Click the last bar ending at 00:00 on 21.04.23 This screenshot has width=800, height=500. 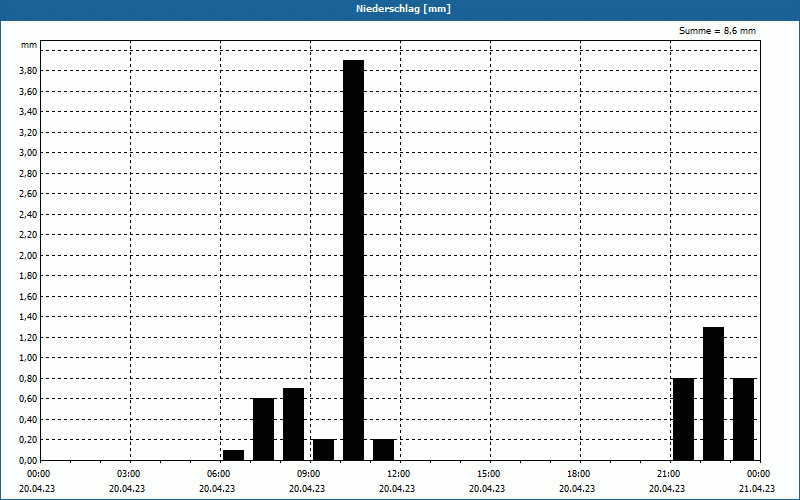pos(743,419)
